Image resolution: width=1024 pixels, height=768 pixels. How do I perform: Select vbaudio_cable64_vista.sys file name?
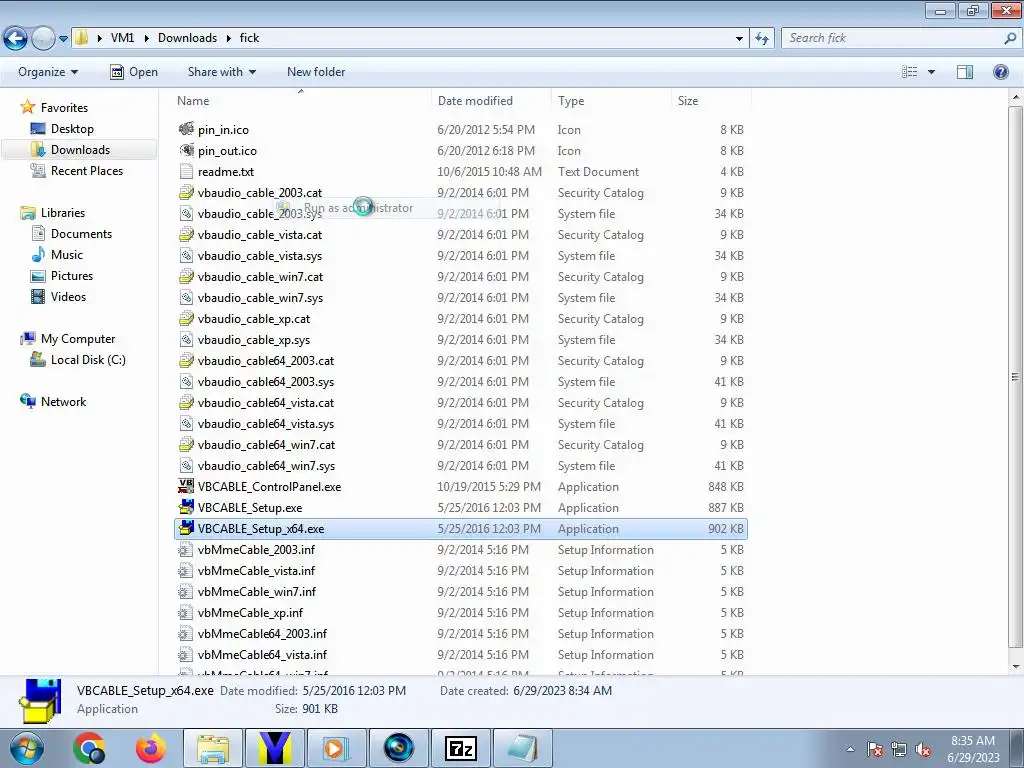point(266,424)
